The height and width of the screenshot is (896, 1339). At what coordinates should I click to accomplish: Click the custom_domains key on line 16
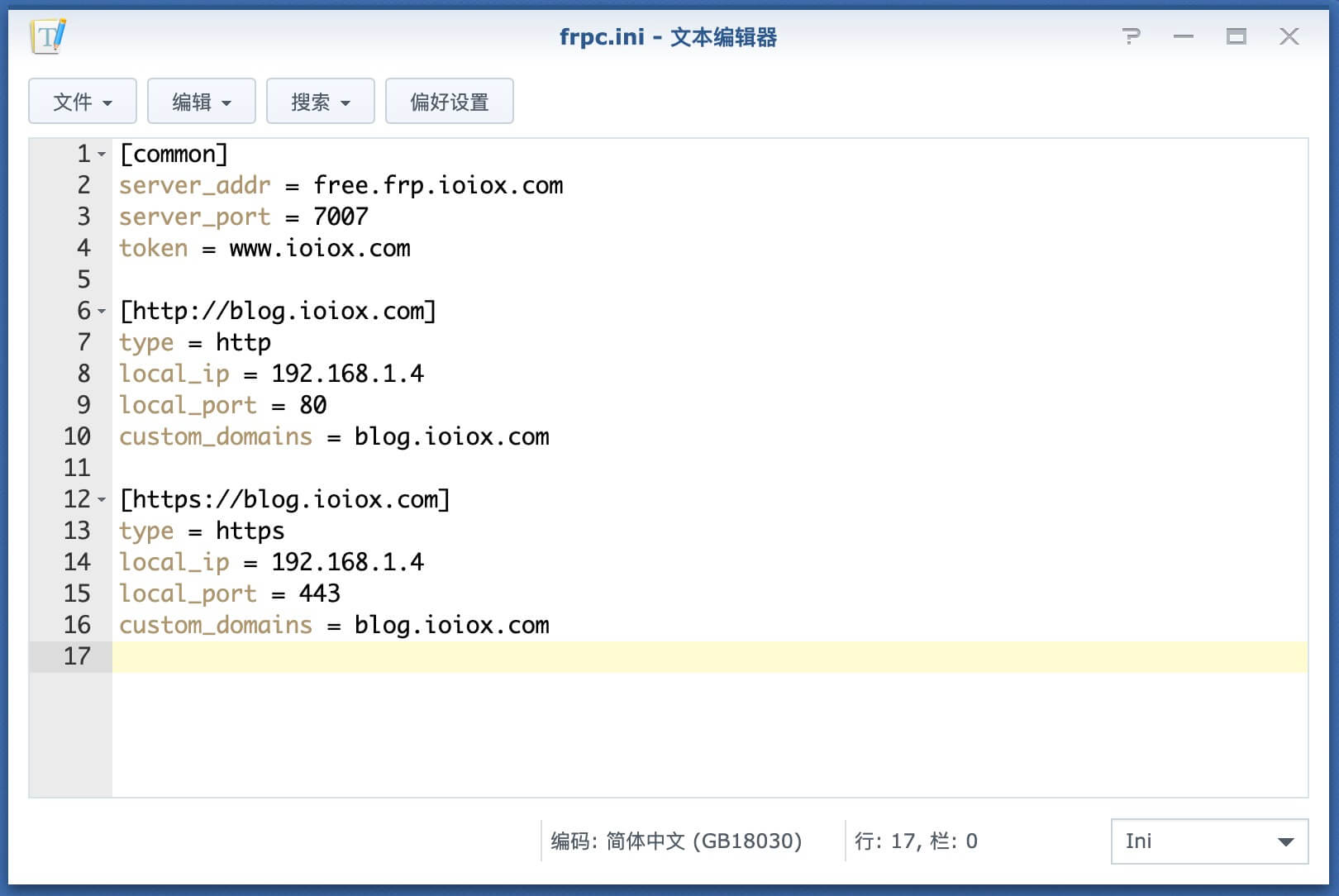coord(216,625)
